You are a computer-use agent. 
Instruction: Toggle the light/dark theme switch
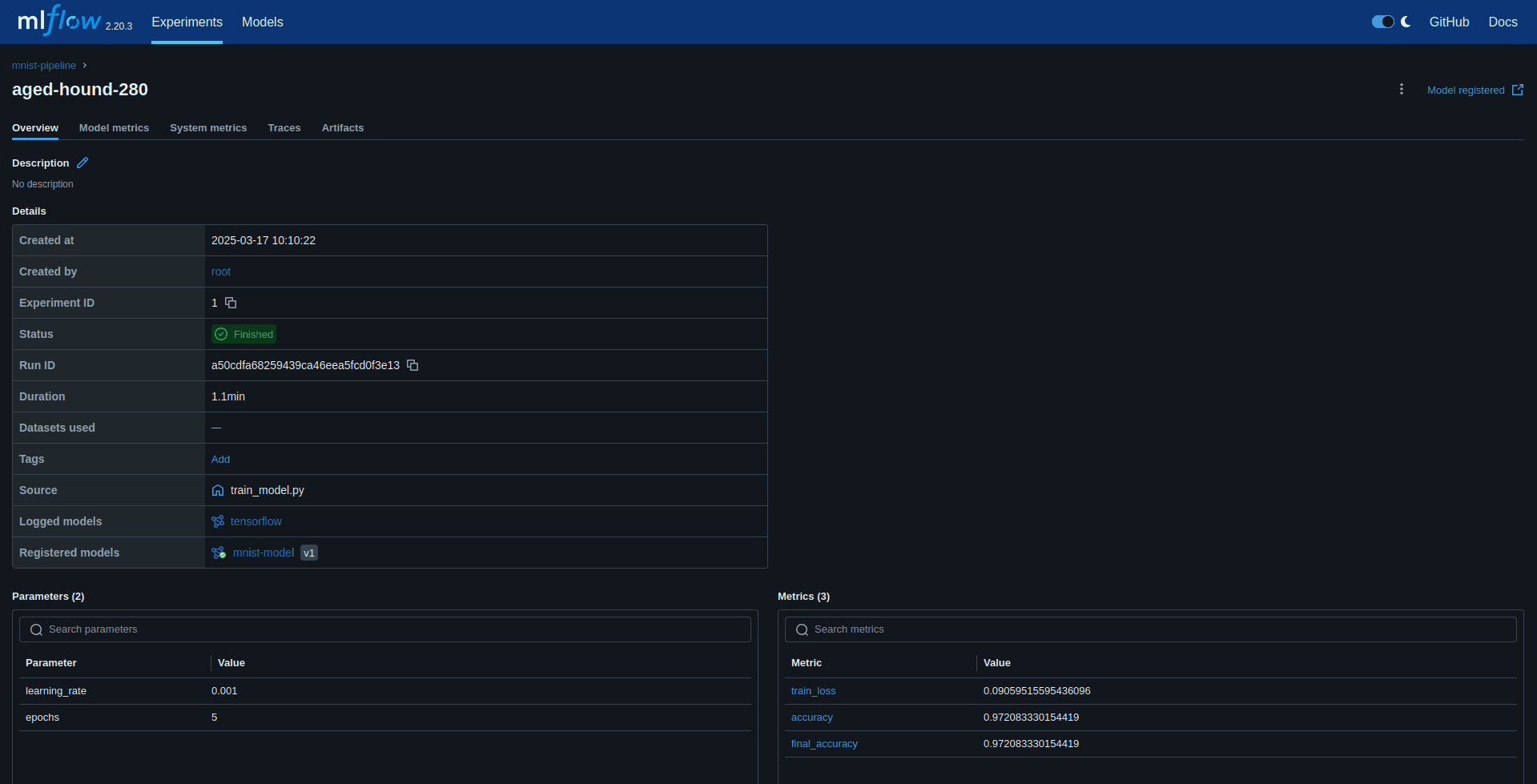pyautogui.click(x=1383, y=22)
